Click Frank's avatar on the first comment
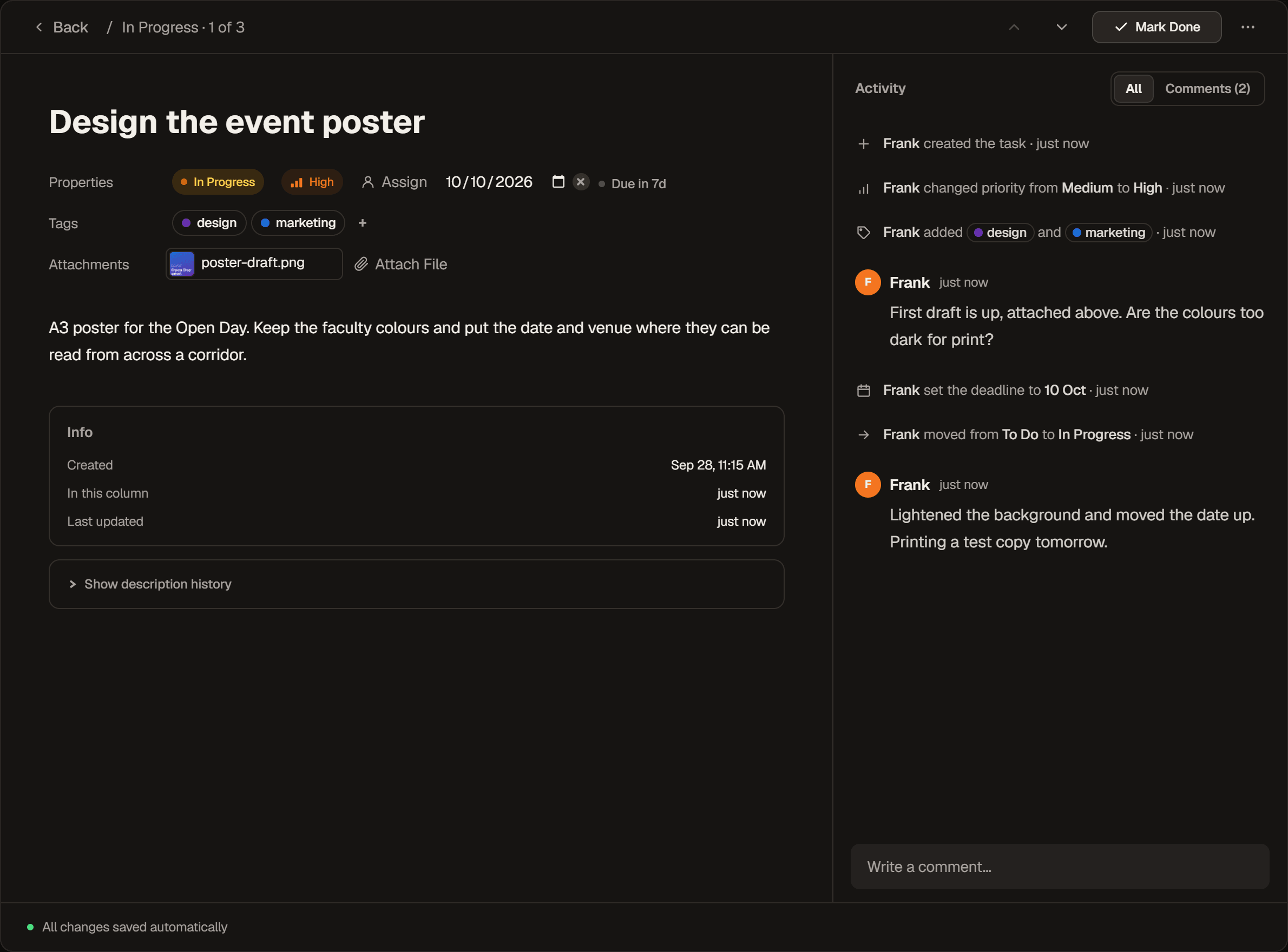This screenshot has height=952, width=1288. click(x=868, y=282)
